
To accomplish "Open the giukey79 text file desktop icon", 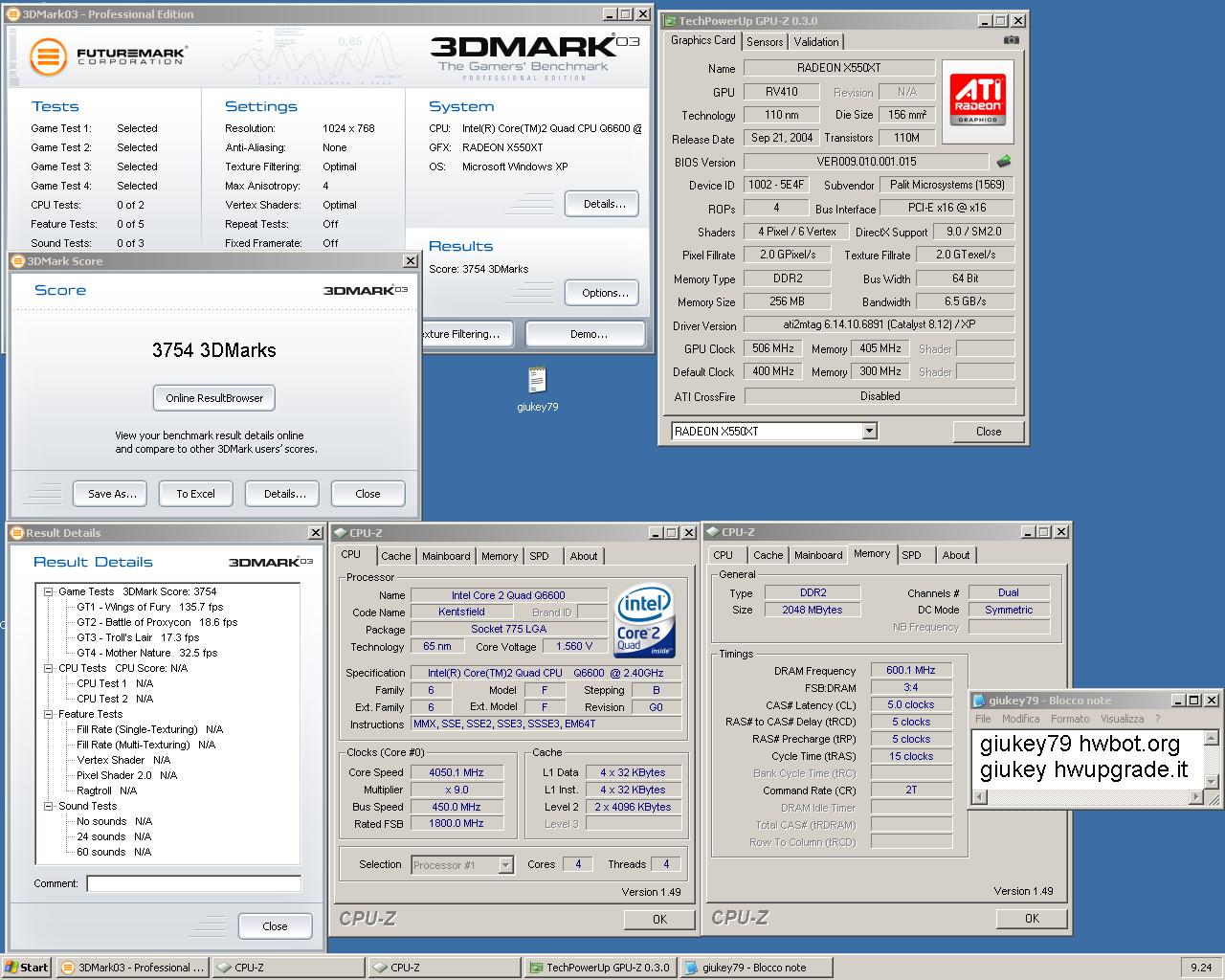I will click(x=537, y=389).
